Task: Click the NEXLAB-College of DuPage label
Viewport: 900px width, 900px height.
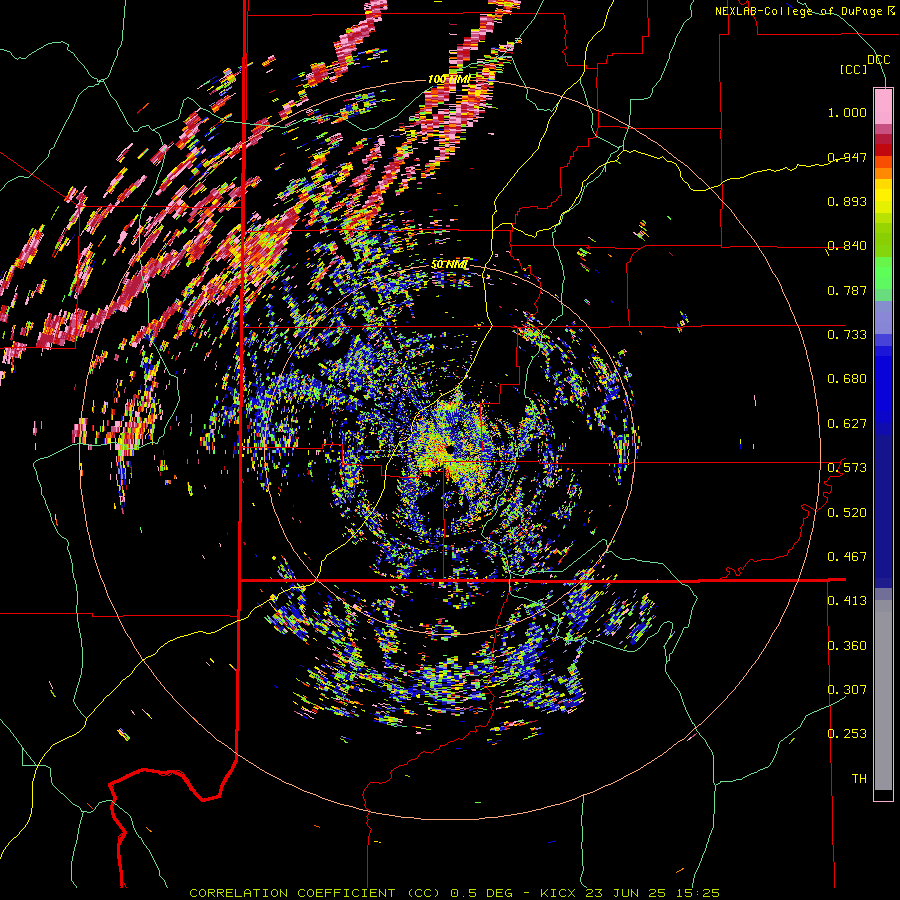Action: click(800, 11)
